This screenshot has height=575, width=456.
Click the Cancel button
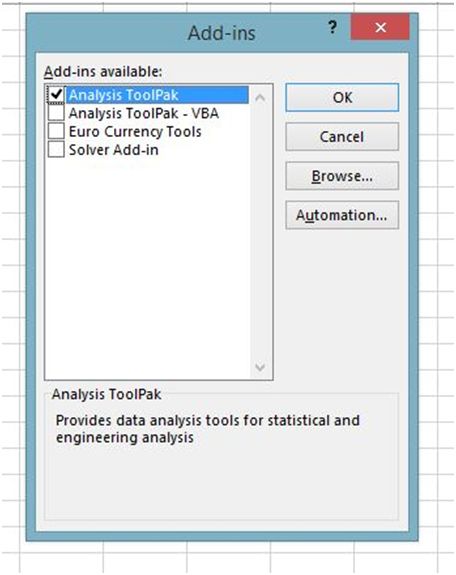(x=342, y=137)
